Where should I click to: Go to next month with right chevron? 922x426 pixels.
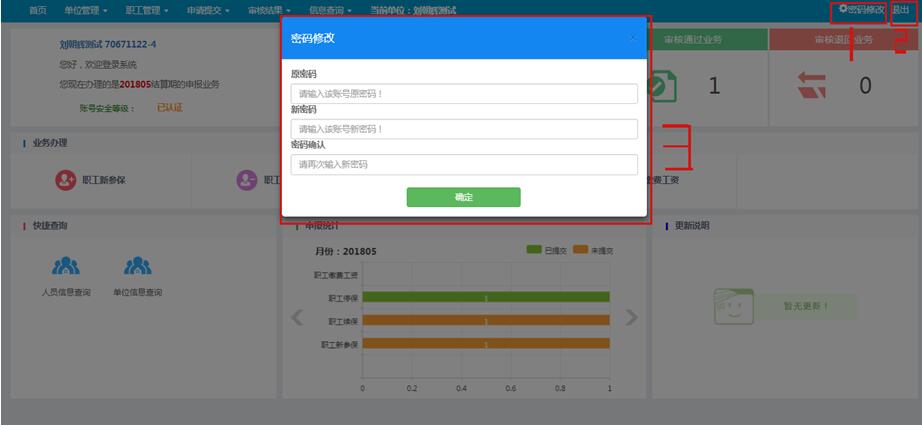[630, 317]
